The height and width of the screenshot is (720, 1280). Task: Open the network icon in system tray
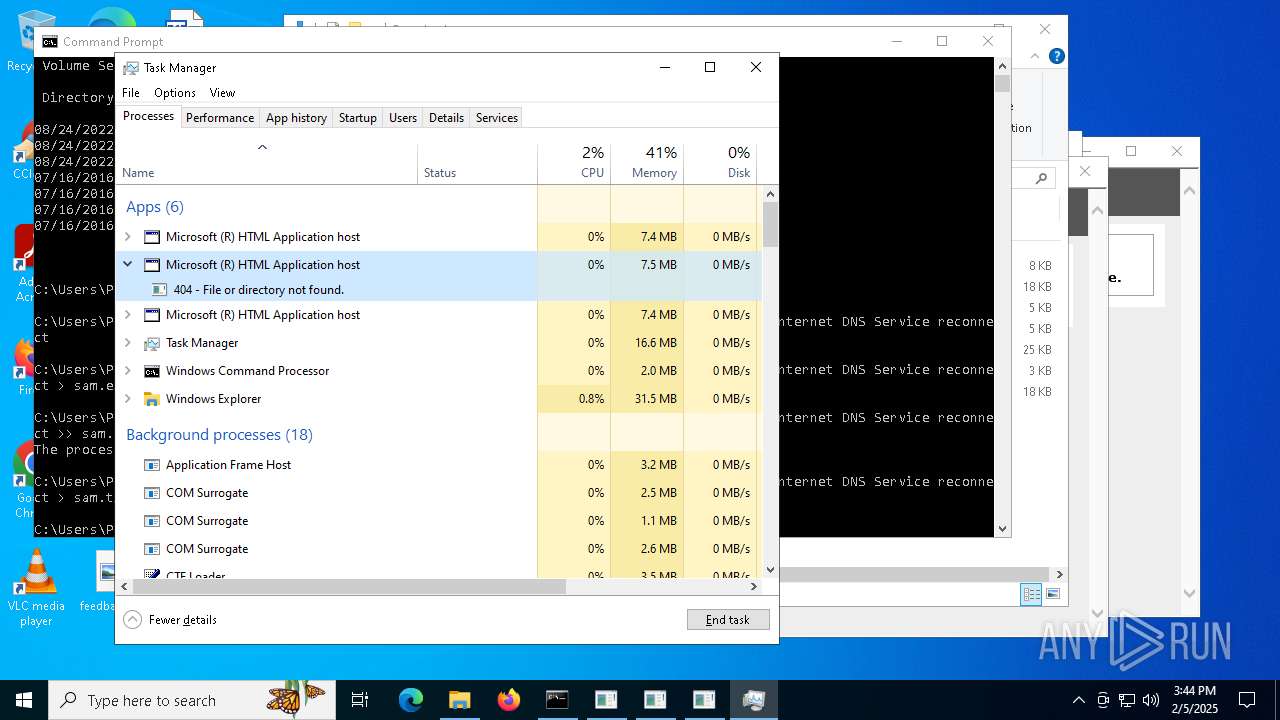1127,700
